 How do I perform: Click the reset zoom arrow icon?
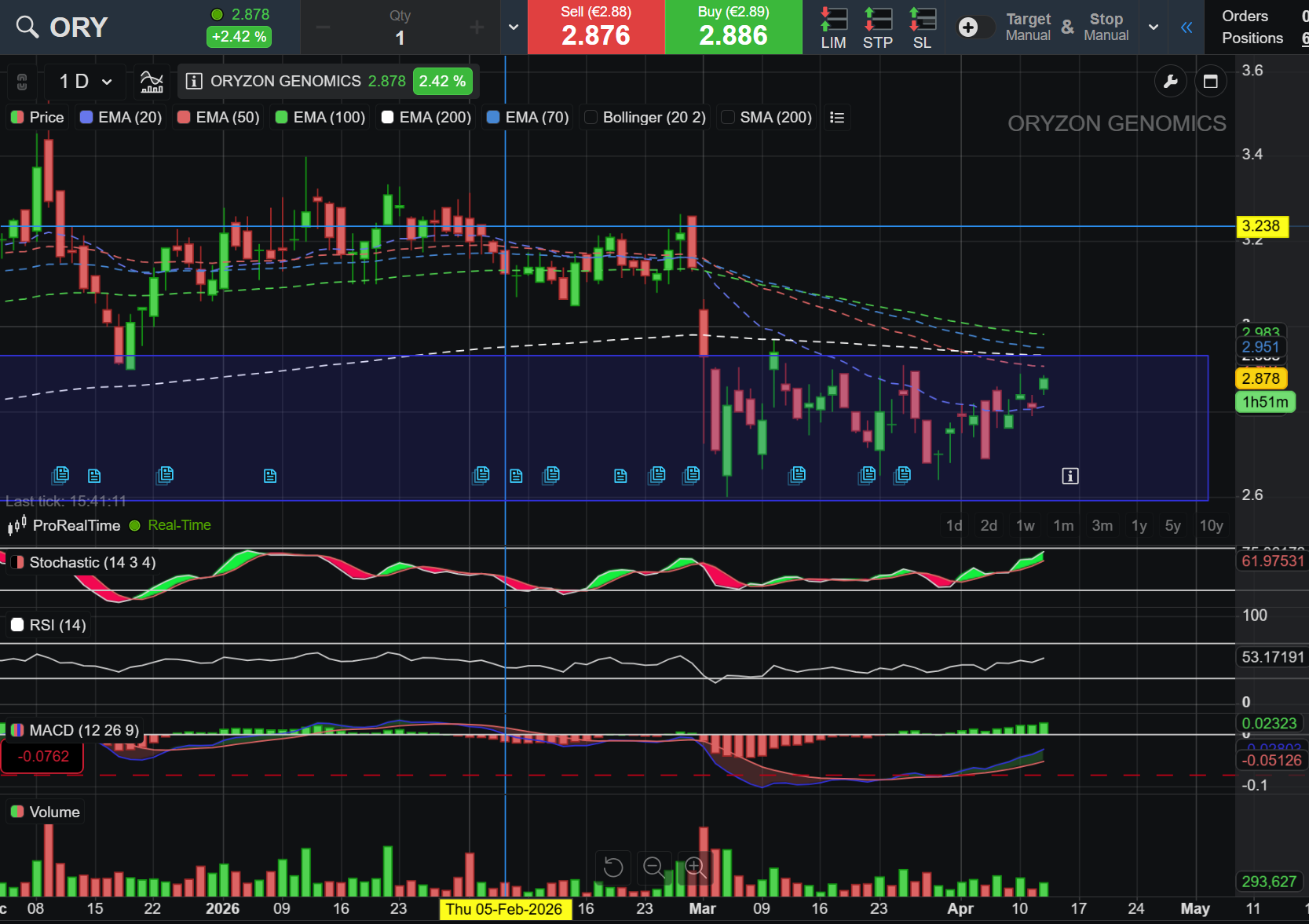613,867
